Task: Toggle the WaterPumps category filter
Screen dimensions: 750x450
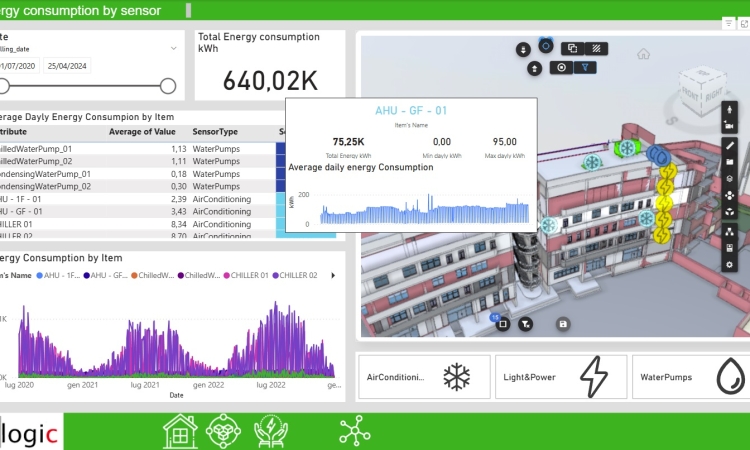Action: click(690, 378)
